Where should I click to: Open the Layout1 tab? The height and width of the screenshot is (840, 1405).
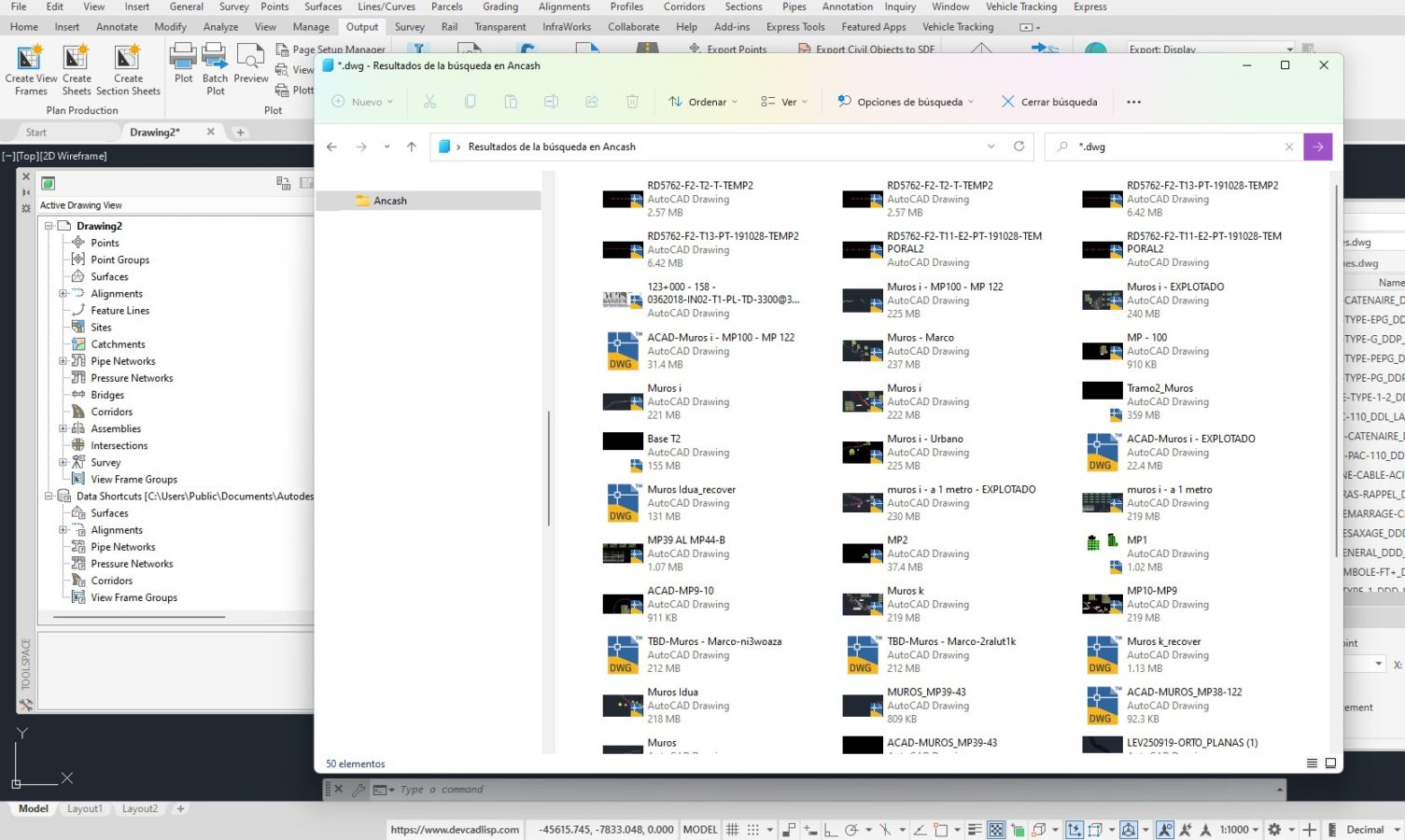tap(85, 809)
